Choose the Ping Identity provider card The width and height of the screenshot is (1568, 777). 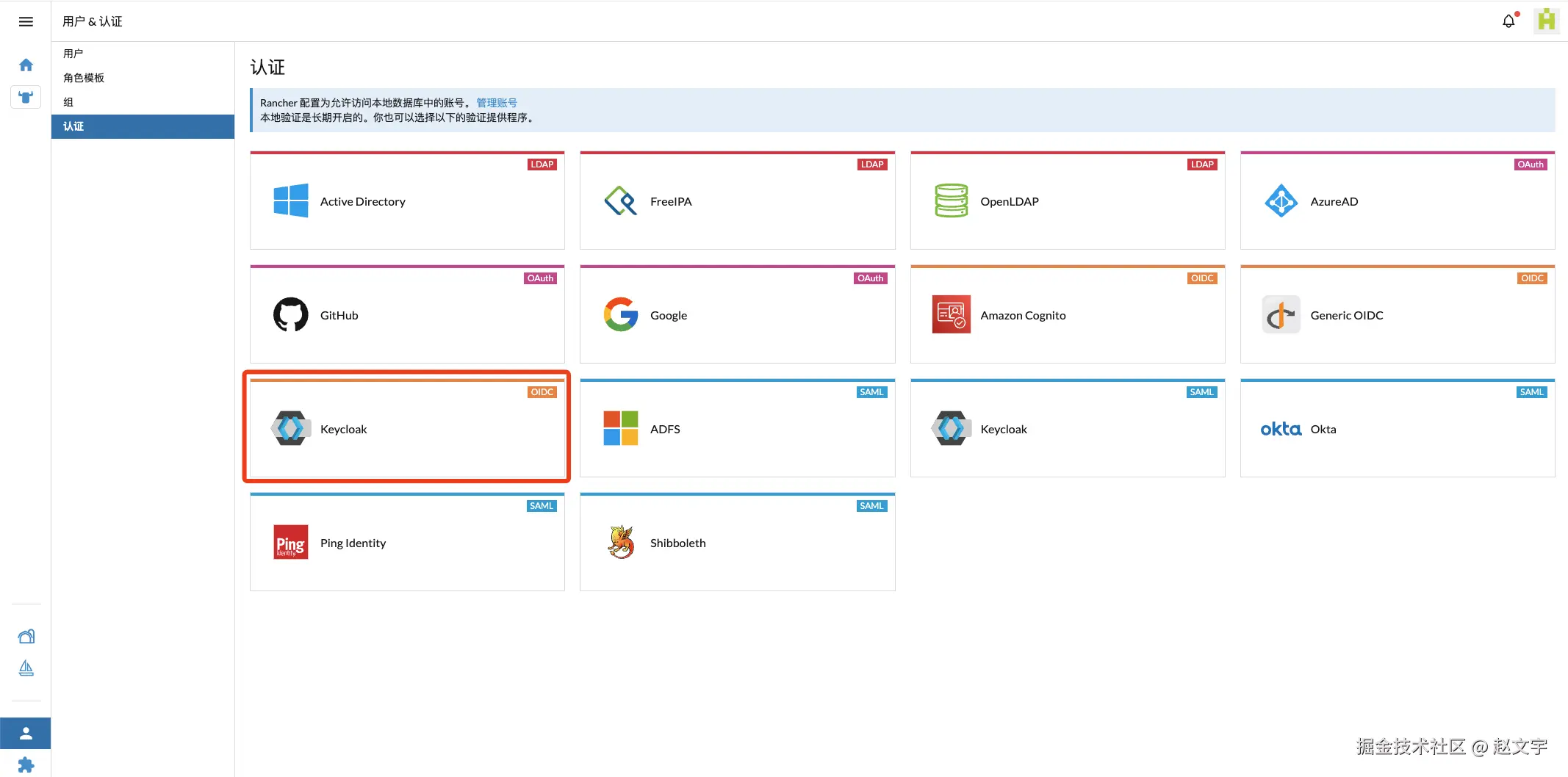point(407,542)
